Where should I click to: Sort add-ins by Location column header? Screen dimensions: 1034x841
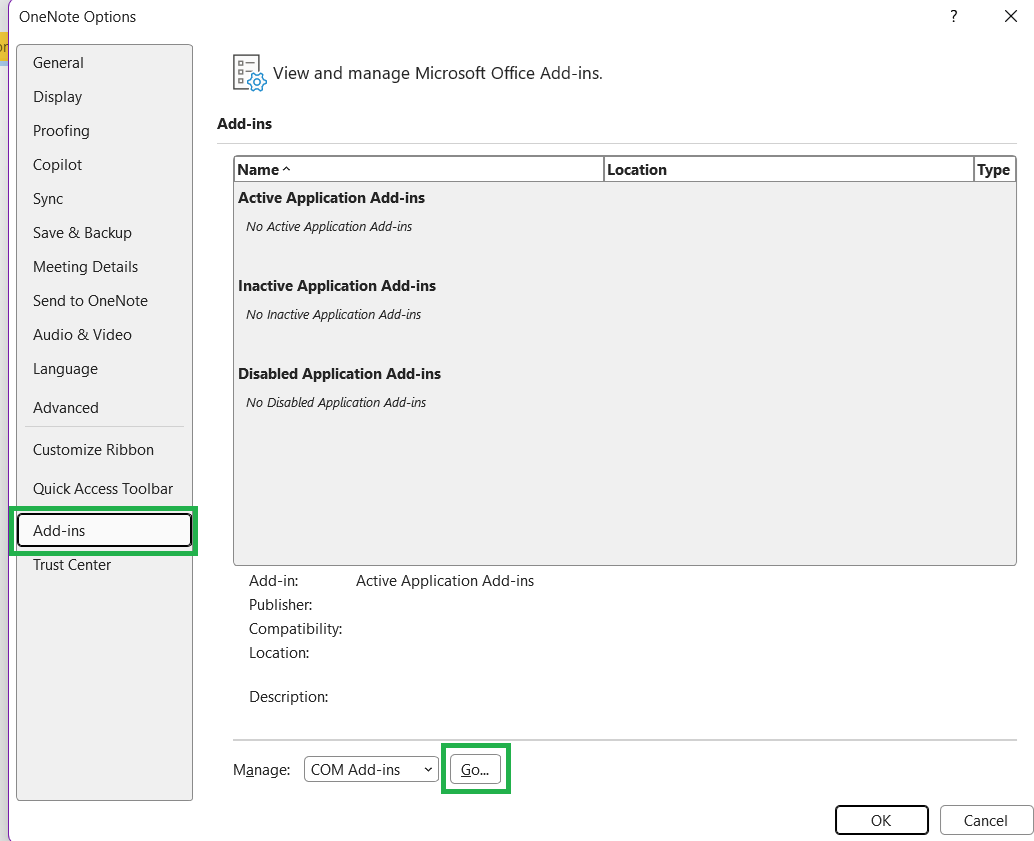[789, 170]
